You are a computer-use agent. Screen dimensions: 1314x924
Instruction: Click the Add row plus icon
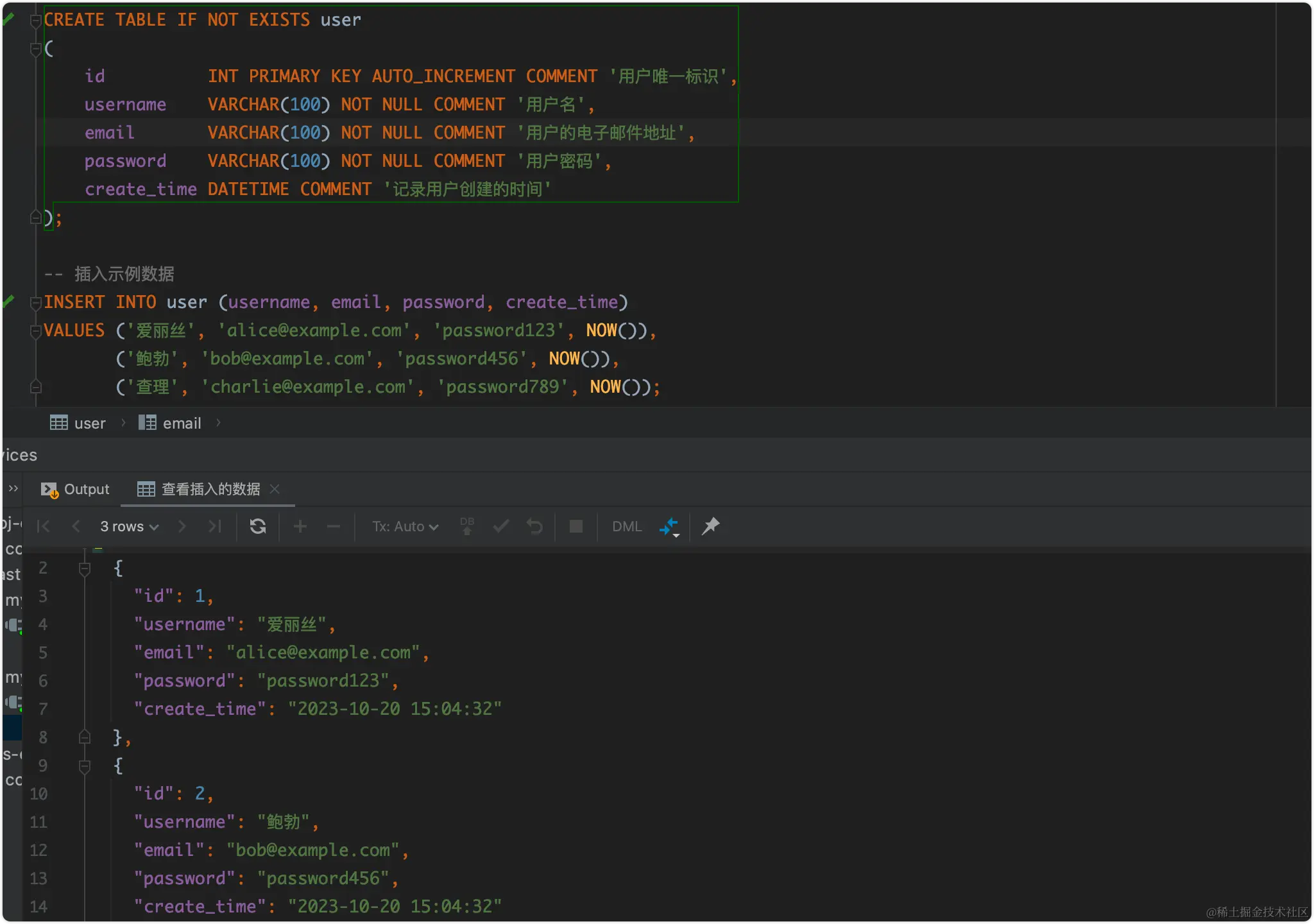coord(300,526)
